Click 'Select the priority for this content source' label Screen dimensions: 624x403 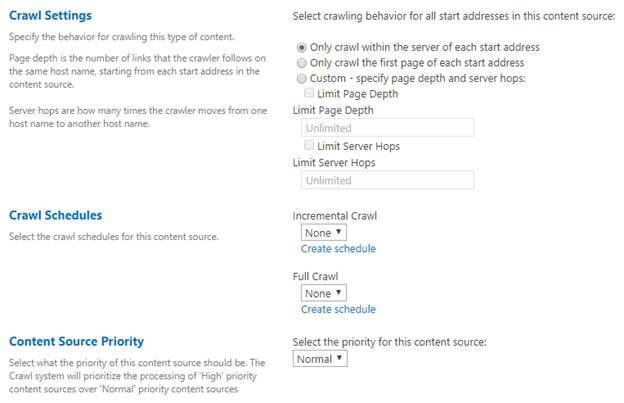coord(389,341)
